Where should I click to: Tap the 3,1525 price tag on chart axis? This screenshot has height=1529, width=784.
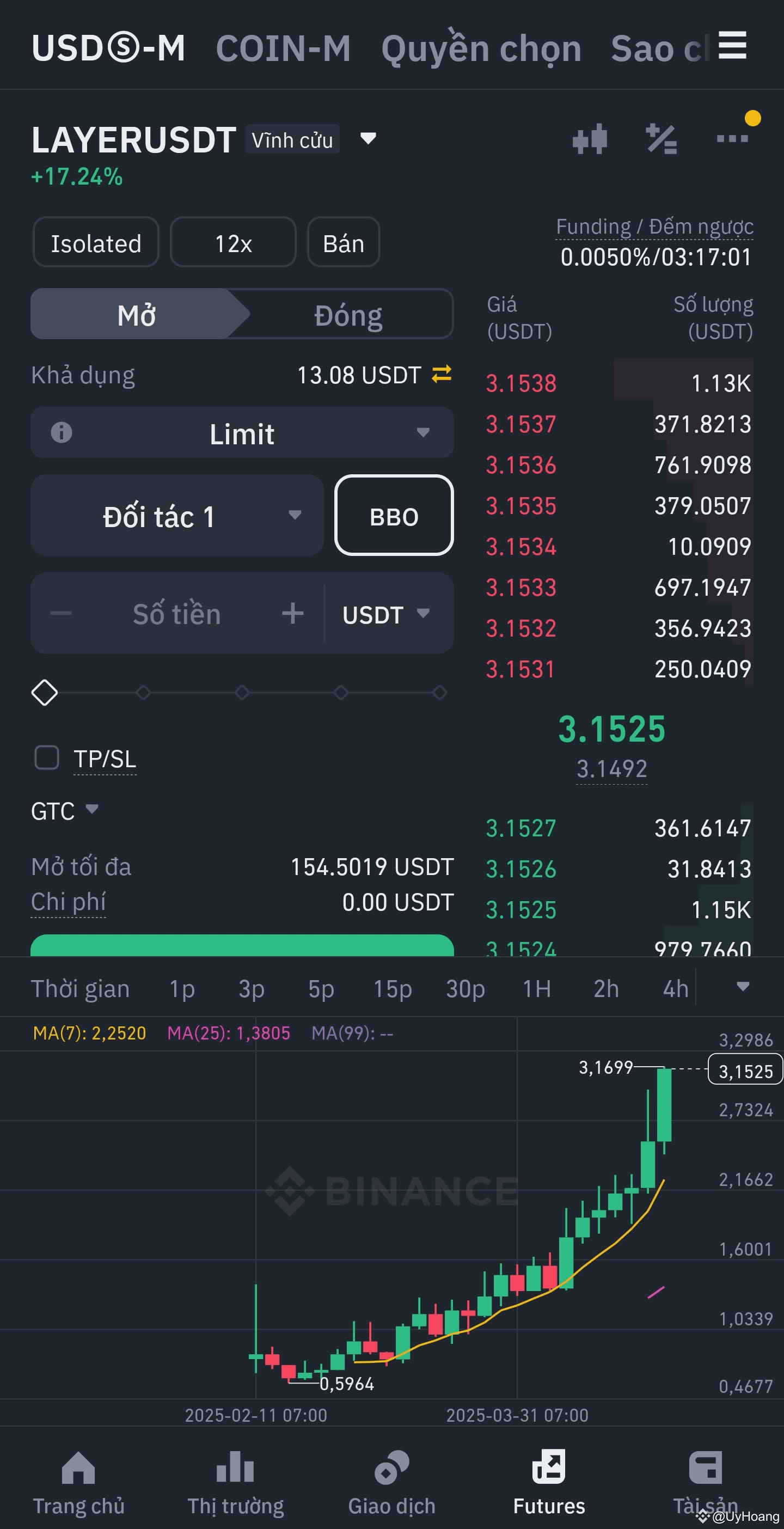click(x=745, y=1069)
